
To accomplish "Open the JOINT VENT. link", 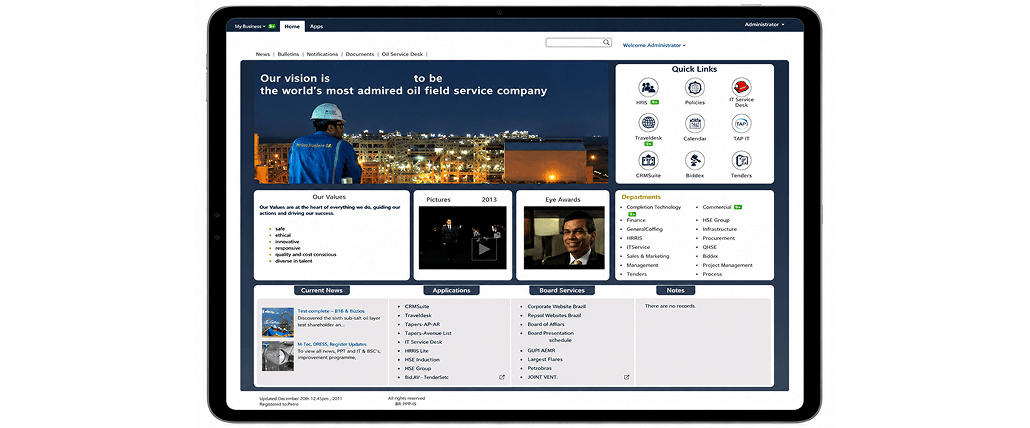I will click(543, 377).
